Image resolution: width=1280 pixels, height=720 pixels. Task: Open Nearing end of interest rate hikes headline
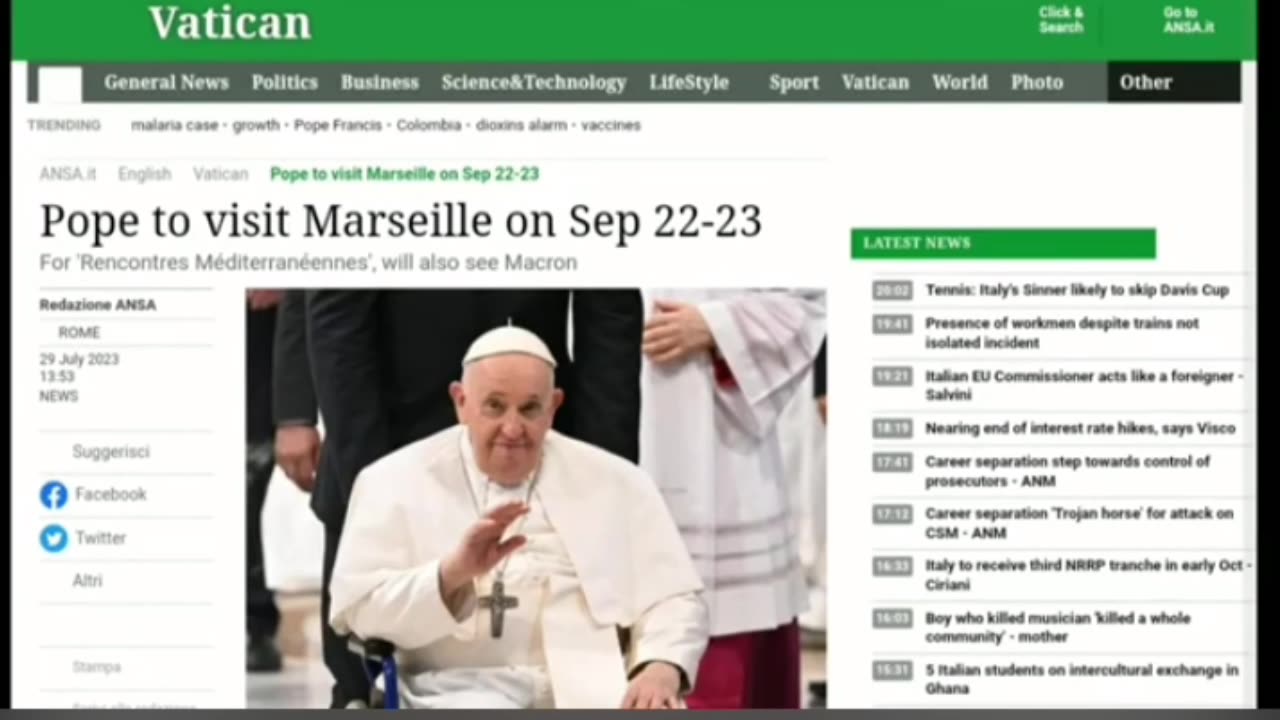click(1080, 428)
